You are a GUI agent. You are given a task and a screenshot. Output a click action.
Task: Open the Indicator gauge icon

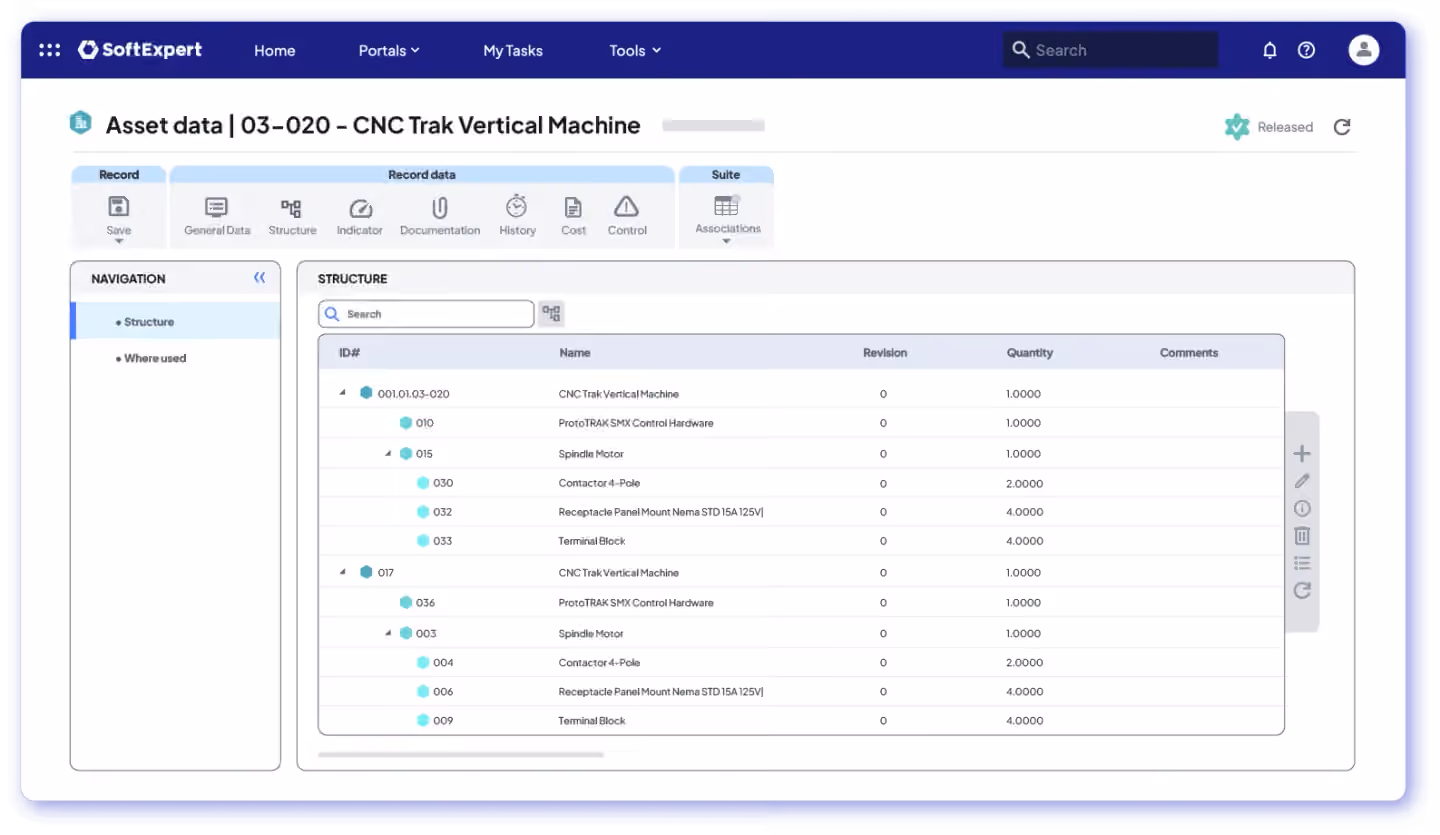[x=360, y=208]
